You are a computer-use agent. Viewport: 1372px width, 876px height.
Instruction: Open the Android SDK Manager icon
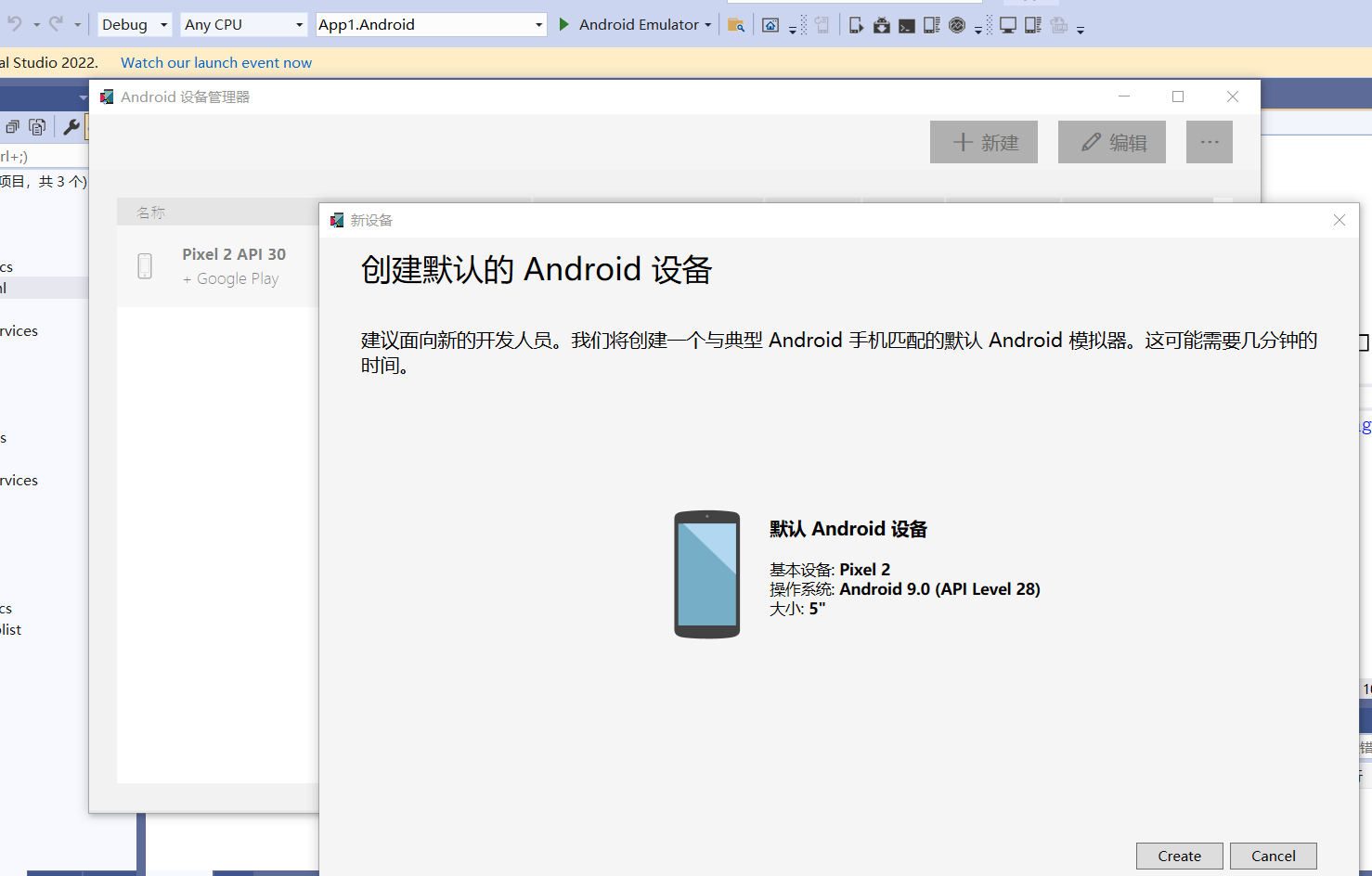(881, 24)
